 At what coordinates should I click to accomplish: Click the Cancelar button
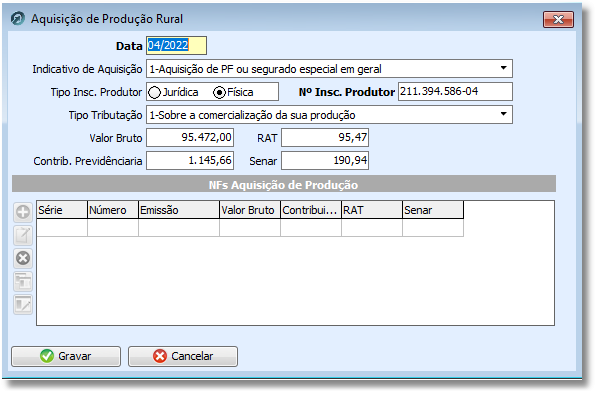tap(183, 356)
